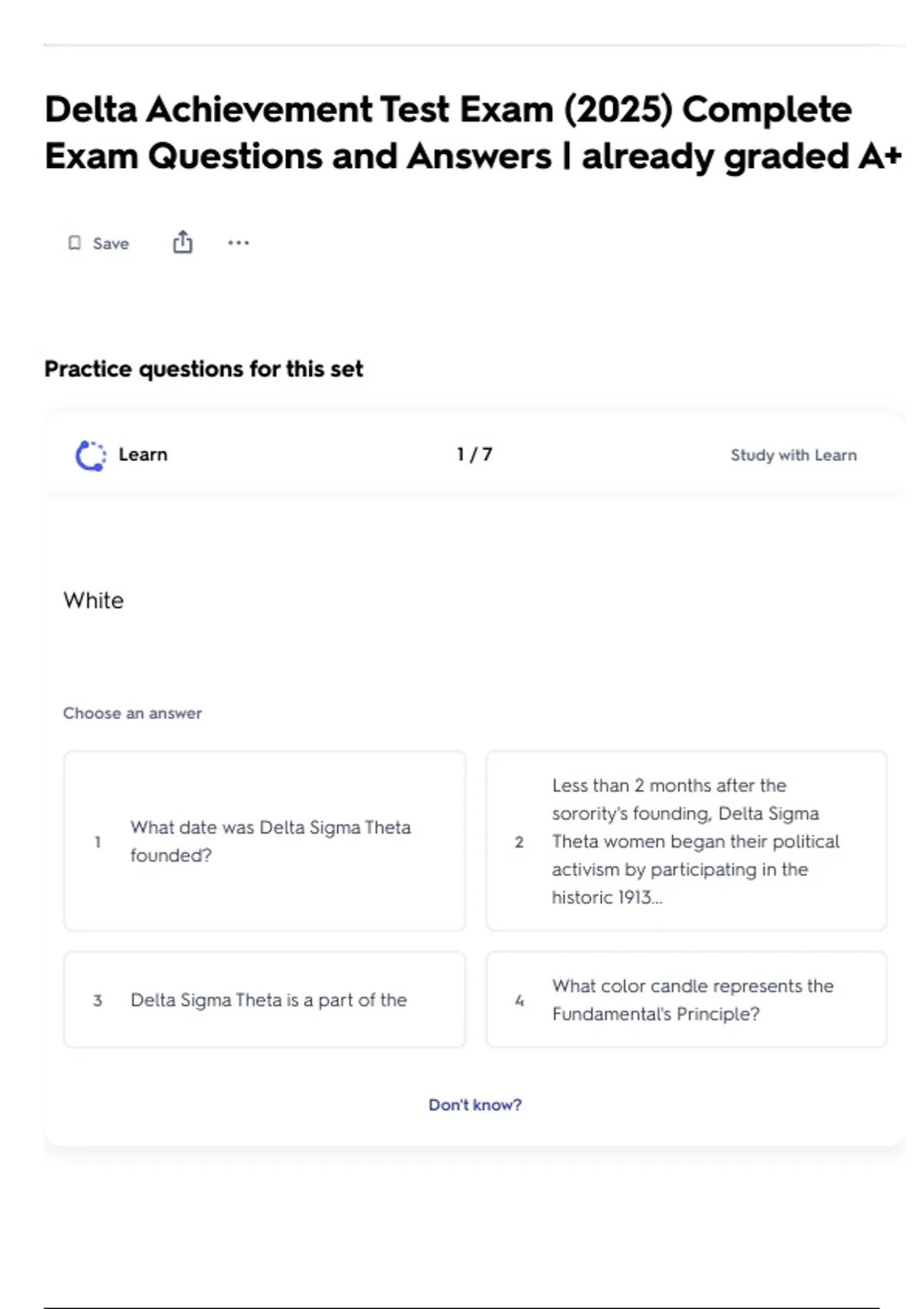Click the number 4 badge on fourth answer

coord(519,1000)
